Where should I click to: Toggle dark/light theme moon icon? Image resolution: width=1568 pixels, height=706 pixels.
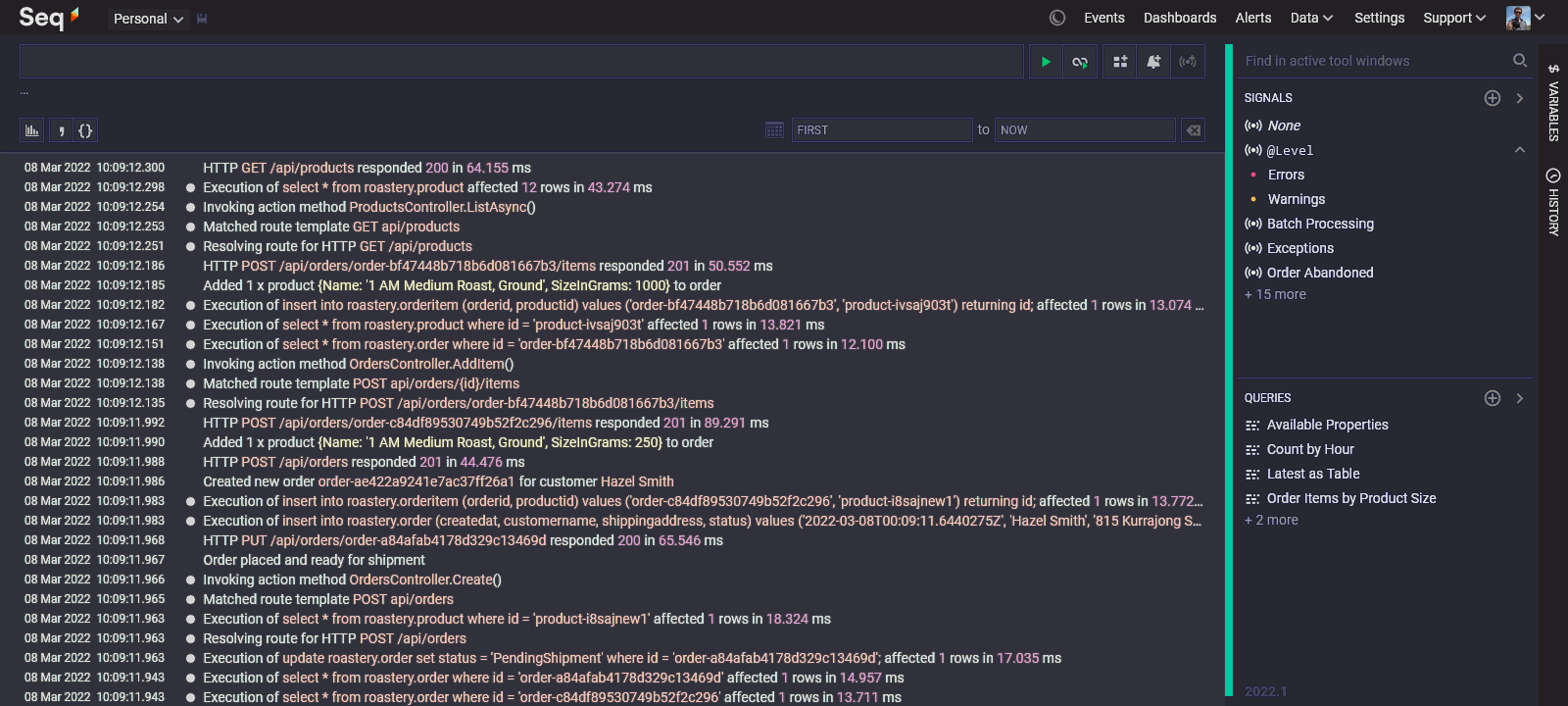(1057, 18)
